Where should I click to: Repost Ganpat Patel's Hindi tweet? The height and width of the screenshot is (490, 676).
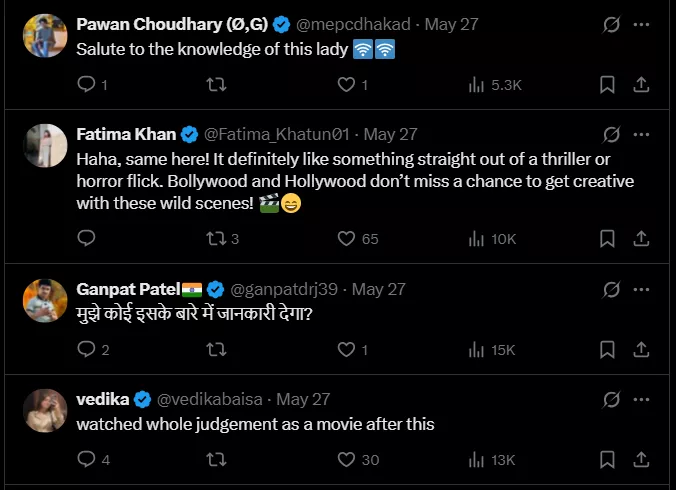point(214,350)
